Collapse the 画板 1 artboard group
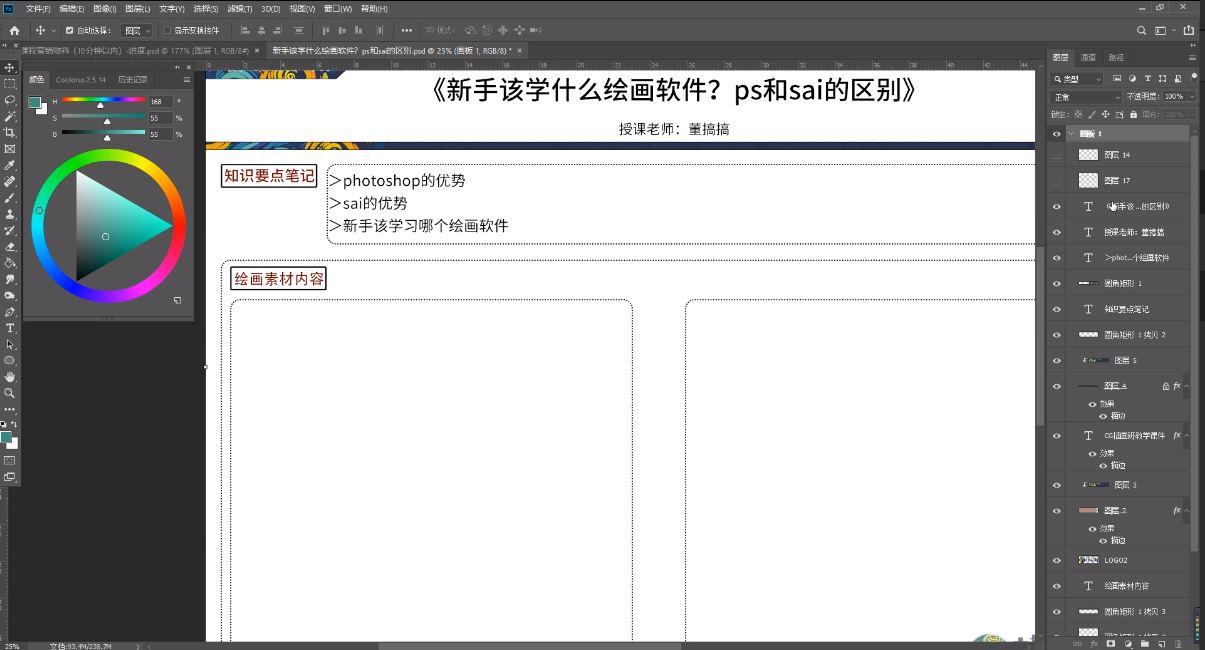Image resolution: width=1205 pixels, height=650 pixels. point(1071,133)
